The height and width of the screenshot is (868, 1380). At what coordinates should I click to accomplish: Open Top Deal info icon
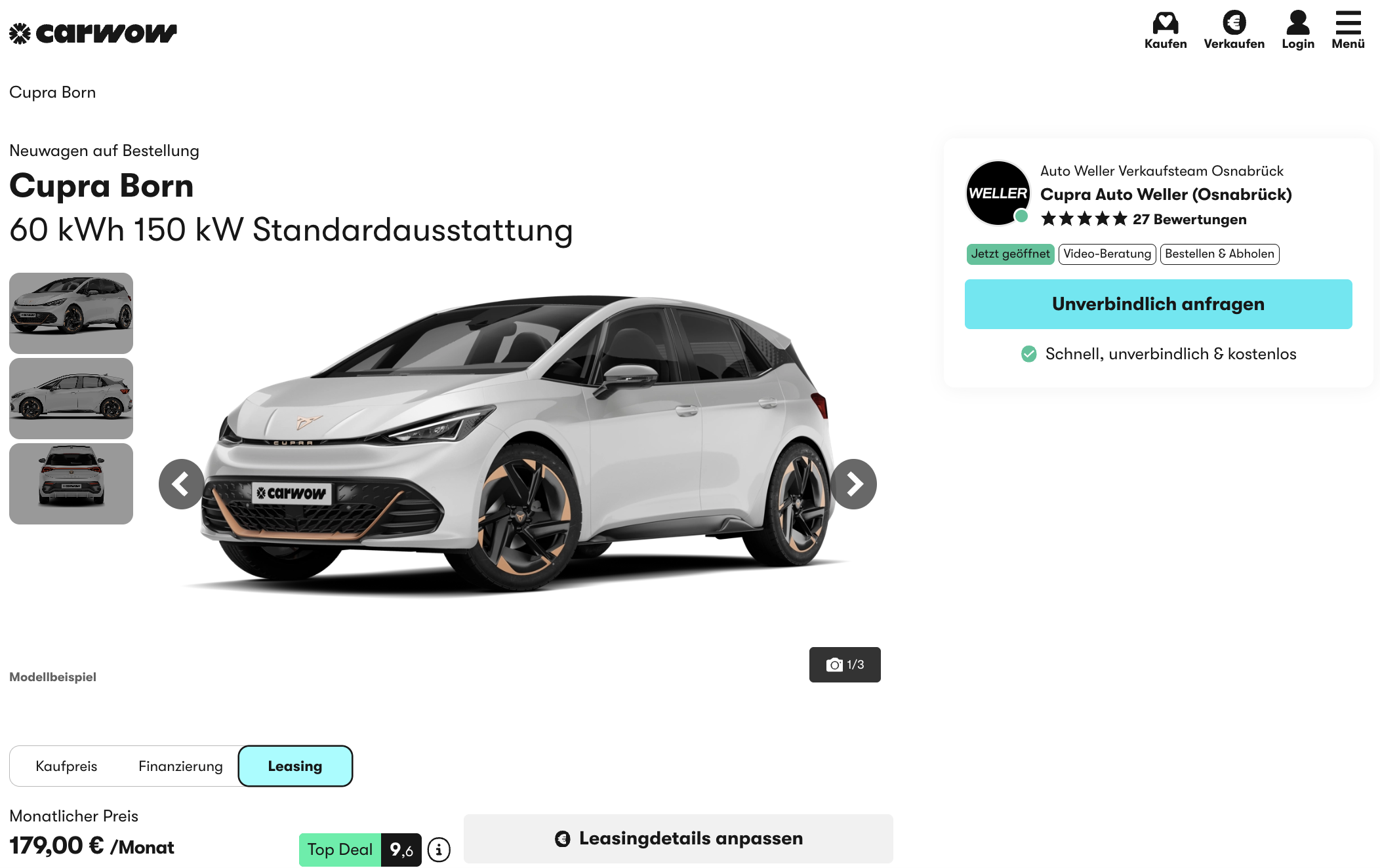[x=439, y=850]
